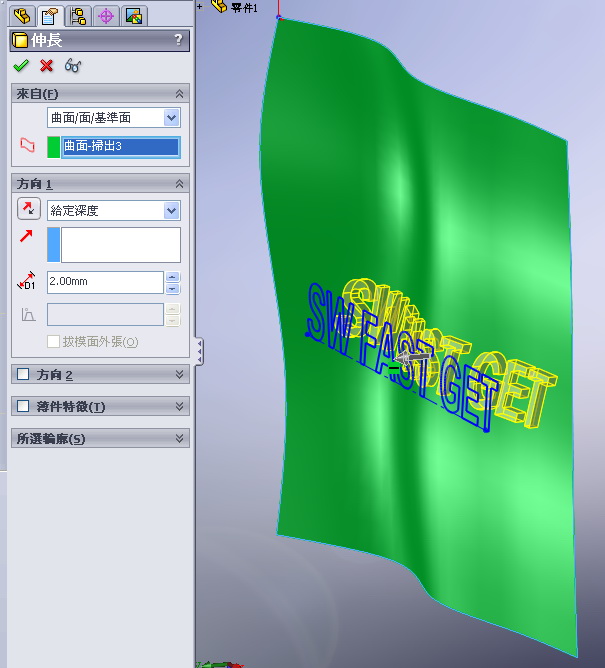Cancel the extrude with red X

tap(46, 66)
